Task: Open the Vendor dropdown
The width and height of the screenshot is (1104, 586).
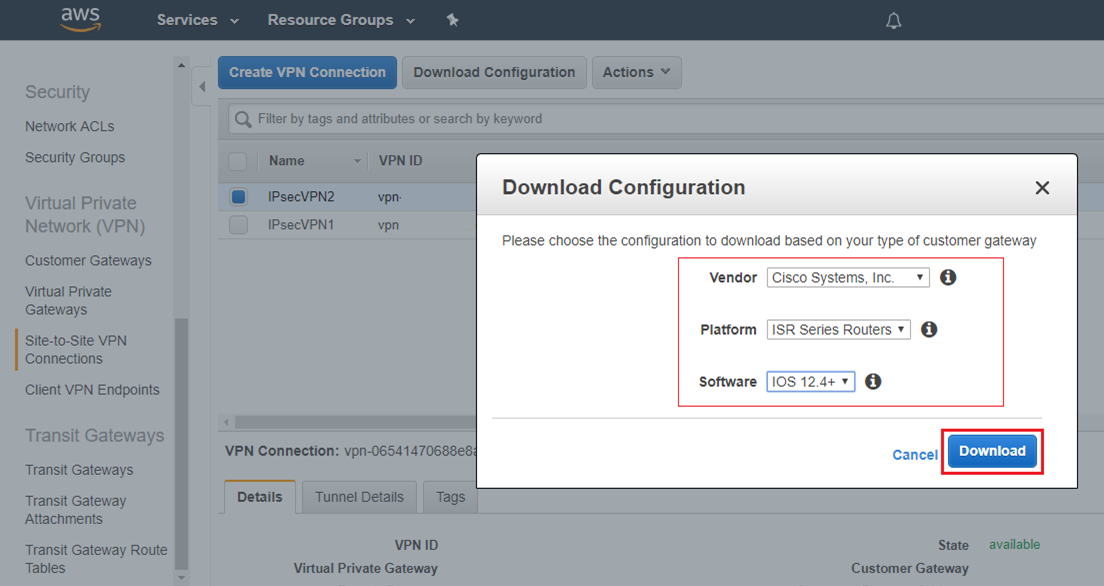Action: click(x=848, y=278)
